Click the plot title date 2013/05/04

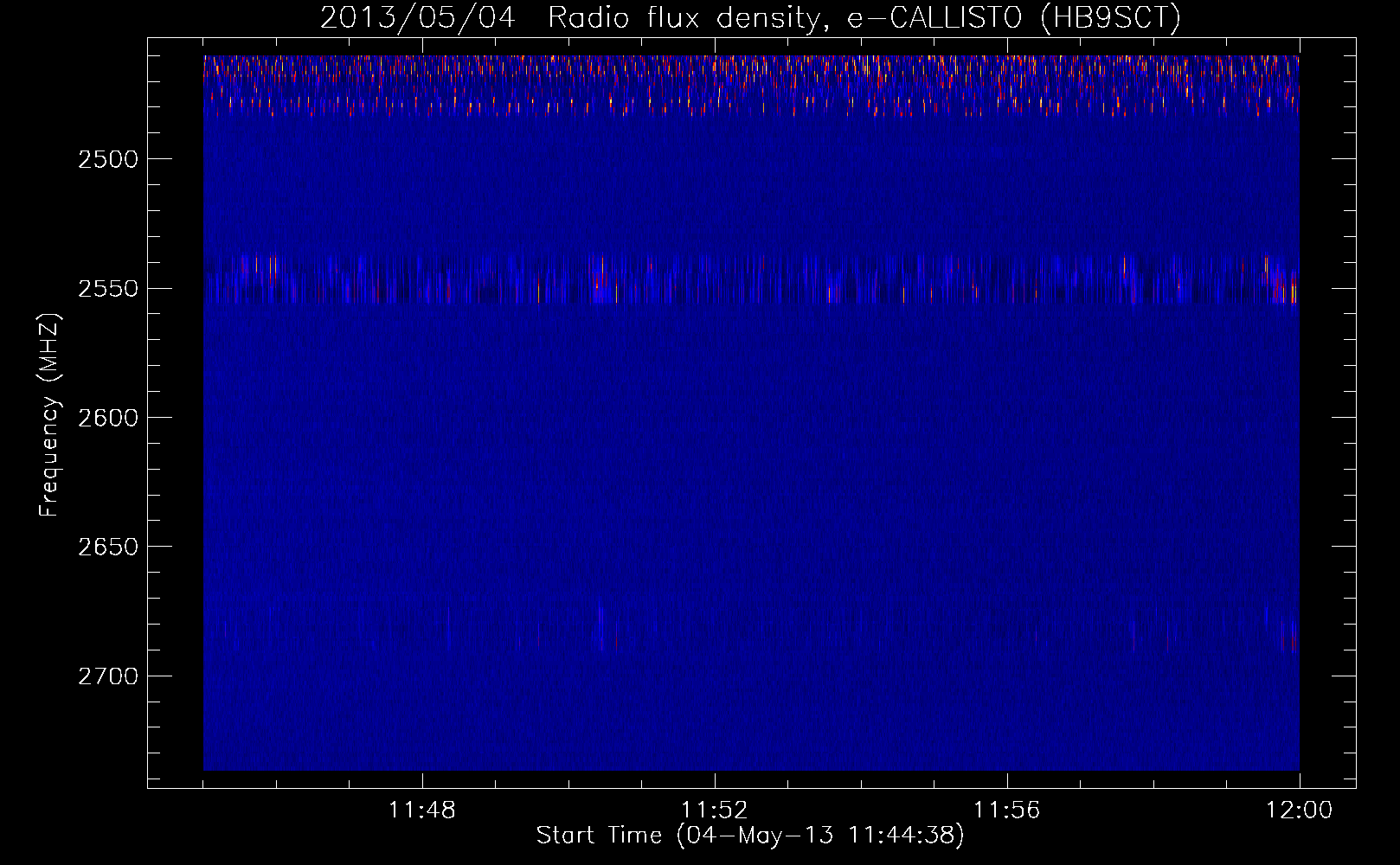click(418, 17)
